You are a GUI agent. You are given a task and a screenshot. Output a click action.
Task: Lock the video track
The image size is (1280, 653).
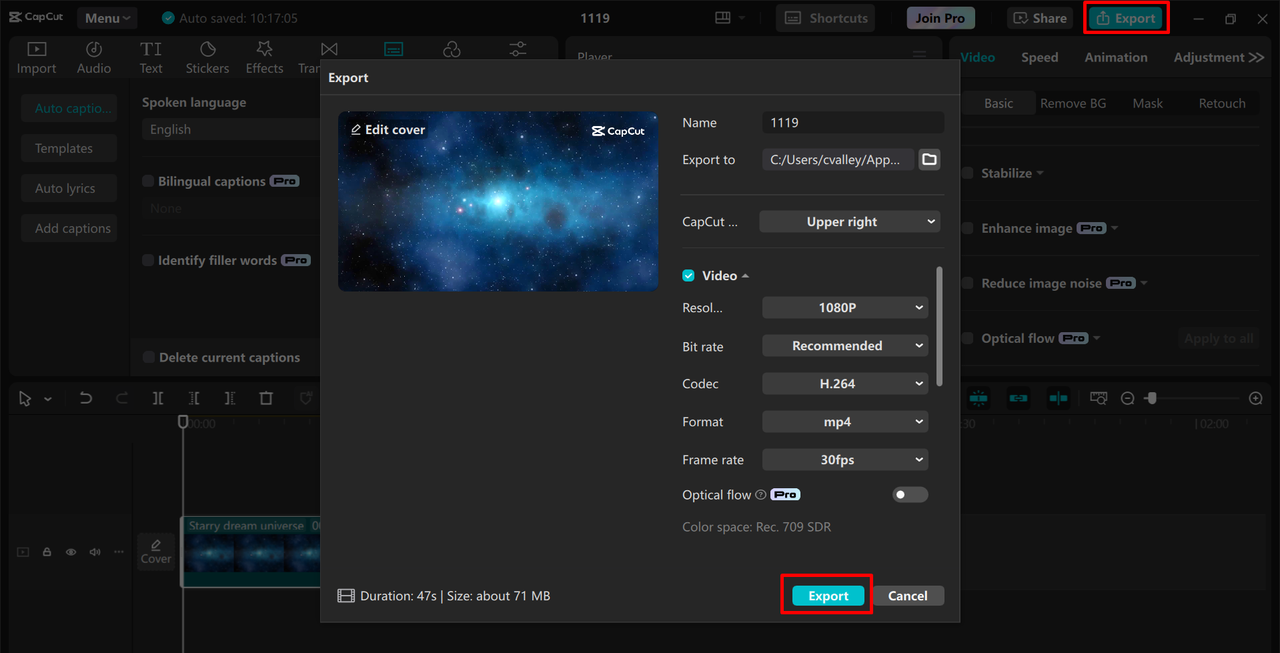(47, 552)
